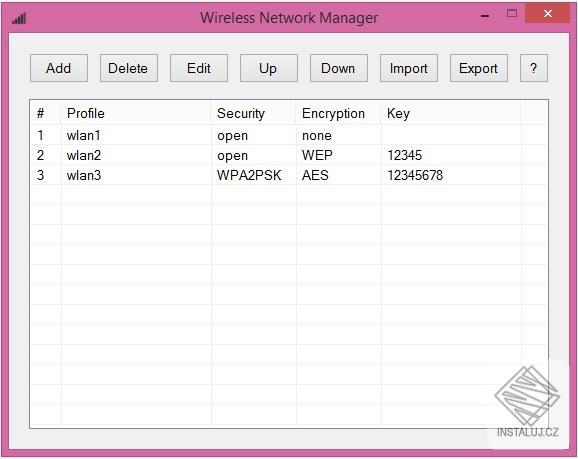
Task: Select the wlan1 profile row
Action: point(289,135)
